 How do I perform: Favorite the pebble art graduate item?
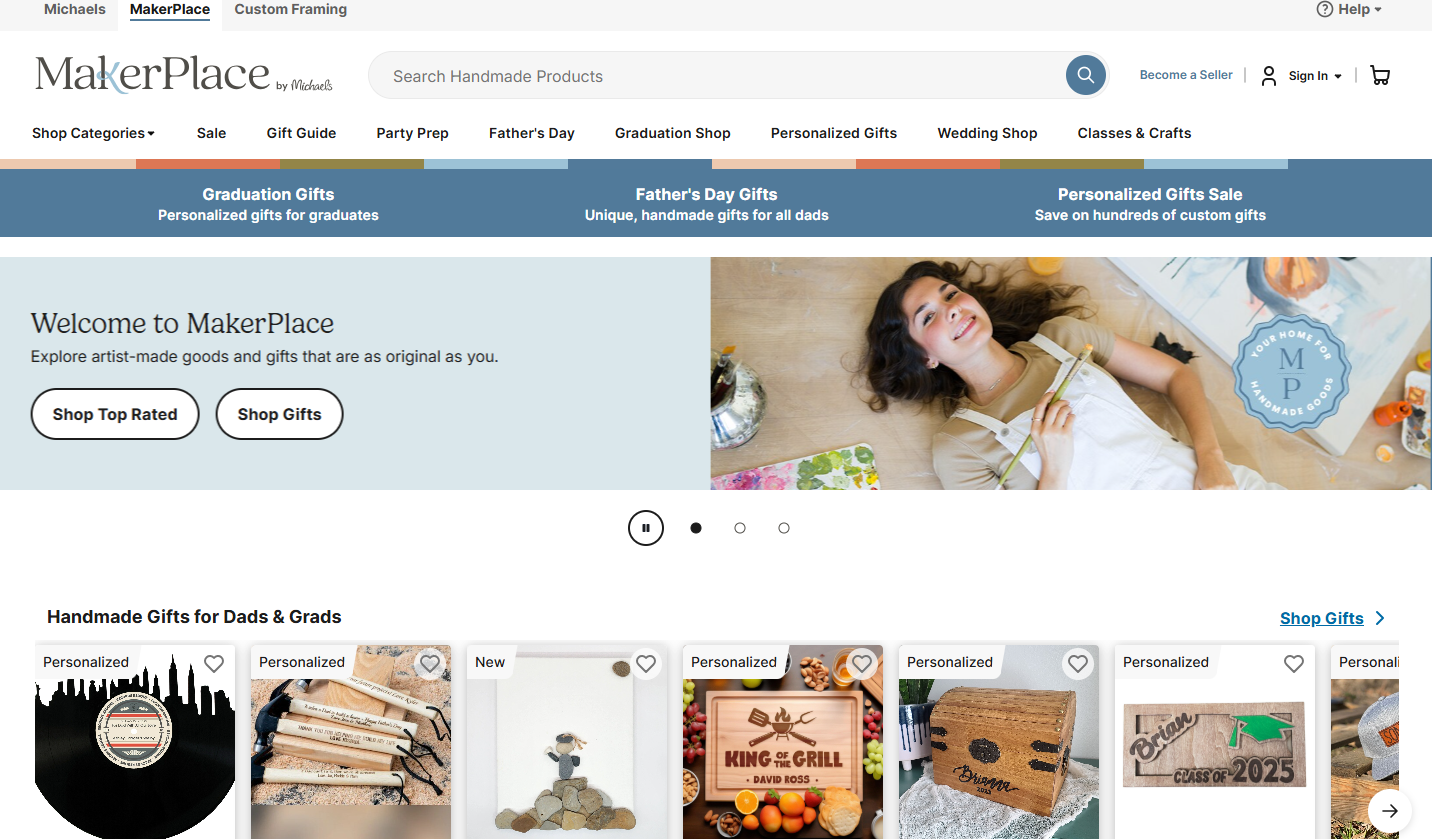tap(646, 664)
